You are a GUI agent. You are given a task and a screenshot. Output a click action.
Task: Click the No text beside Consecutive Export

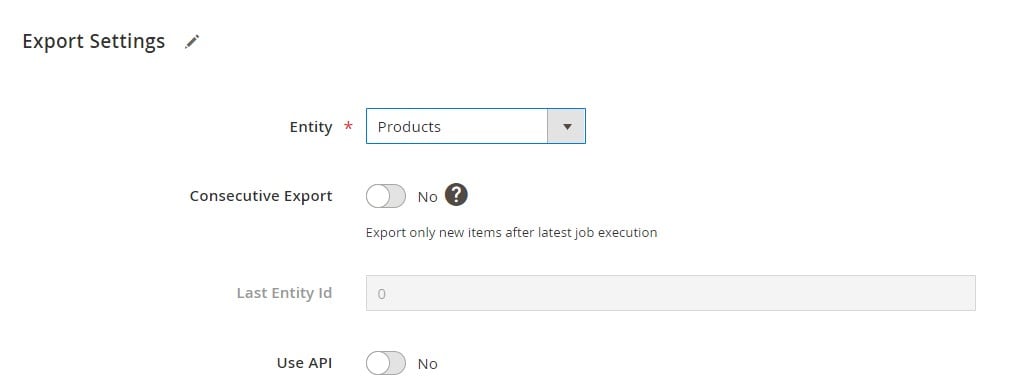tap(427, 197)
